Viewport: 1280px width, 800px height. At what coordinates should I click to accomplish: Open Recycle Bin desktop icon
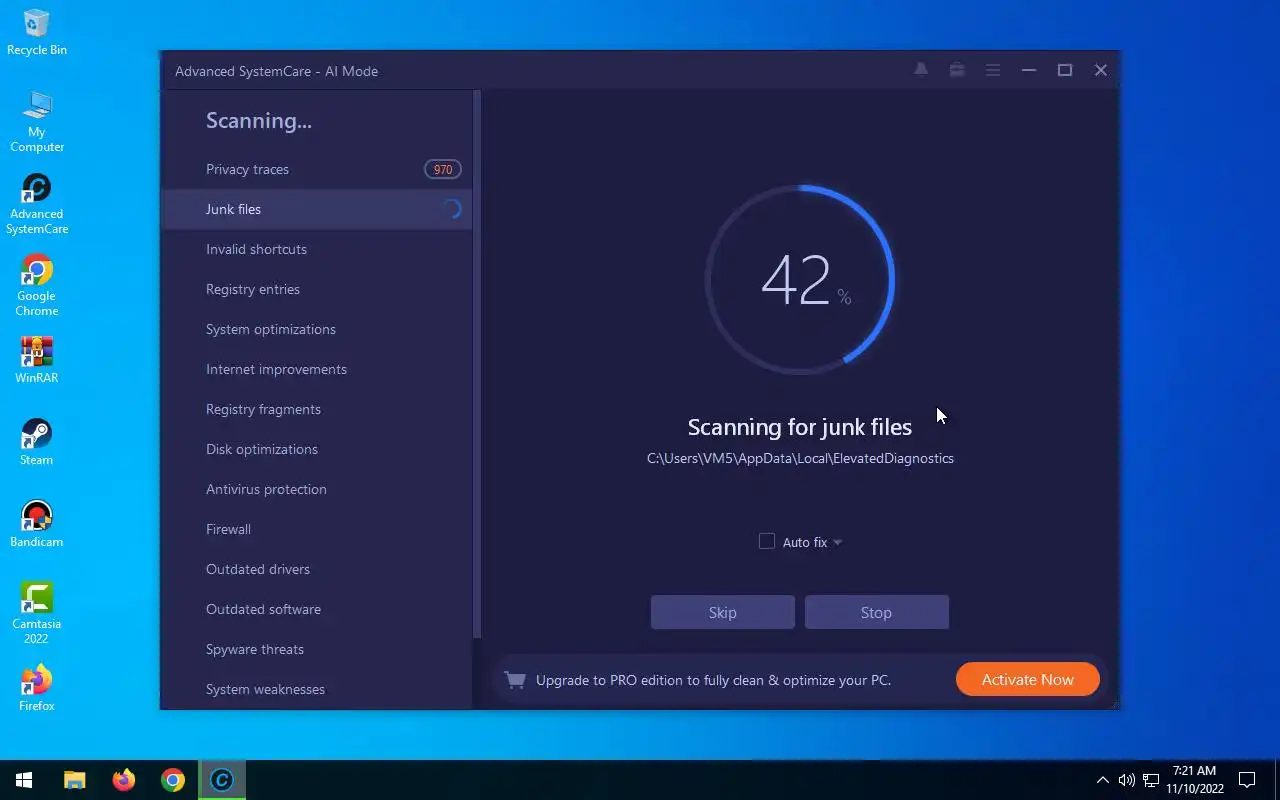[37, 32]
